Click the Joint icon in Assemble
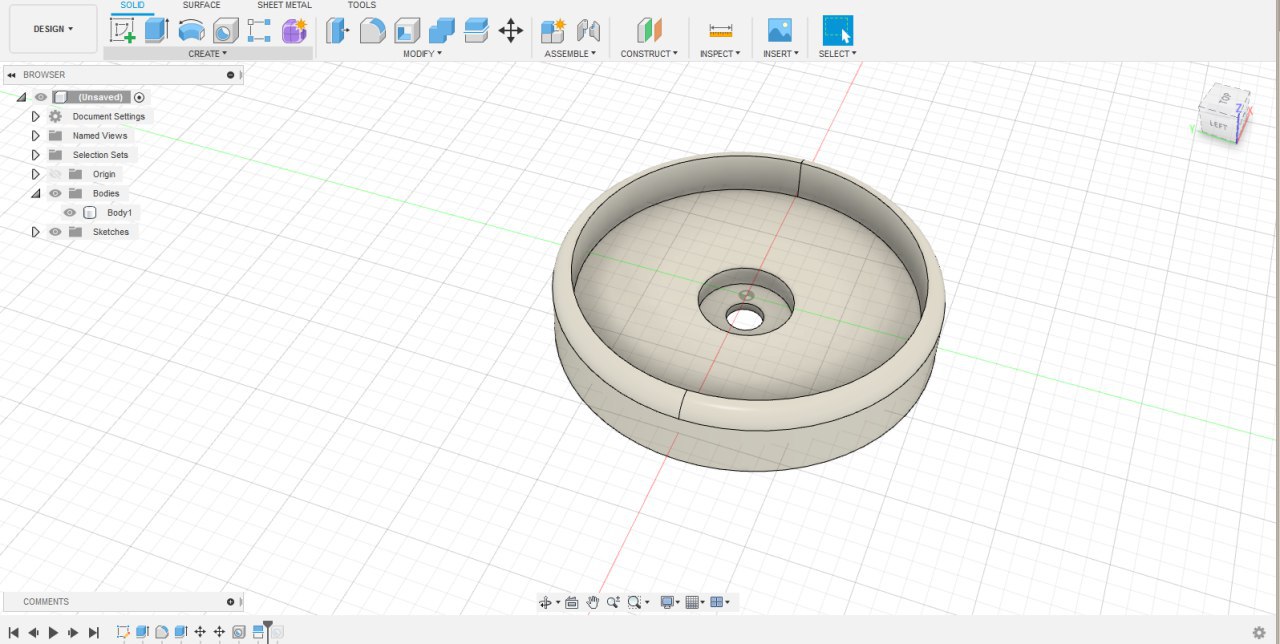This screenshot has height=644, width=1280. (588, 30)
